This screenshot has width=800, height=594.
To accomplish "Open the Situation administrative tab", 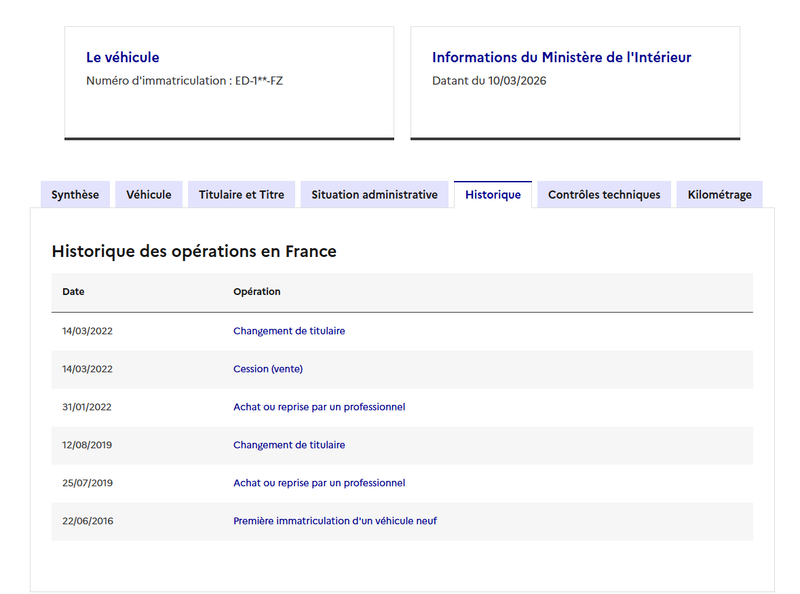I will point(374,194).
